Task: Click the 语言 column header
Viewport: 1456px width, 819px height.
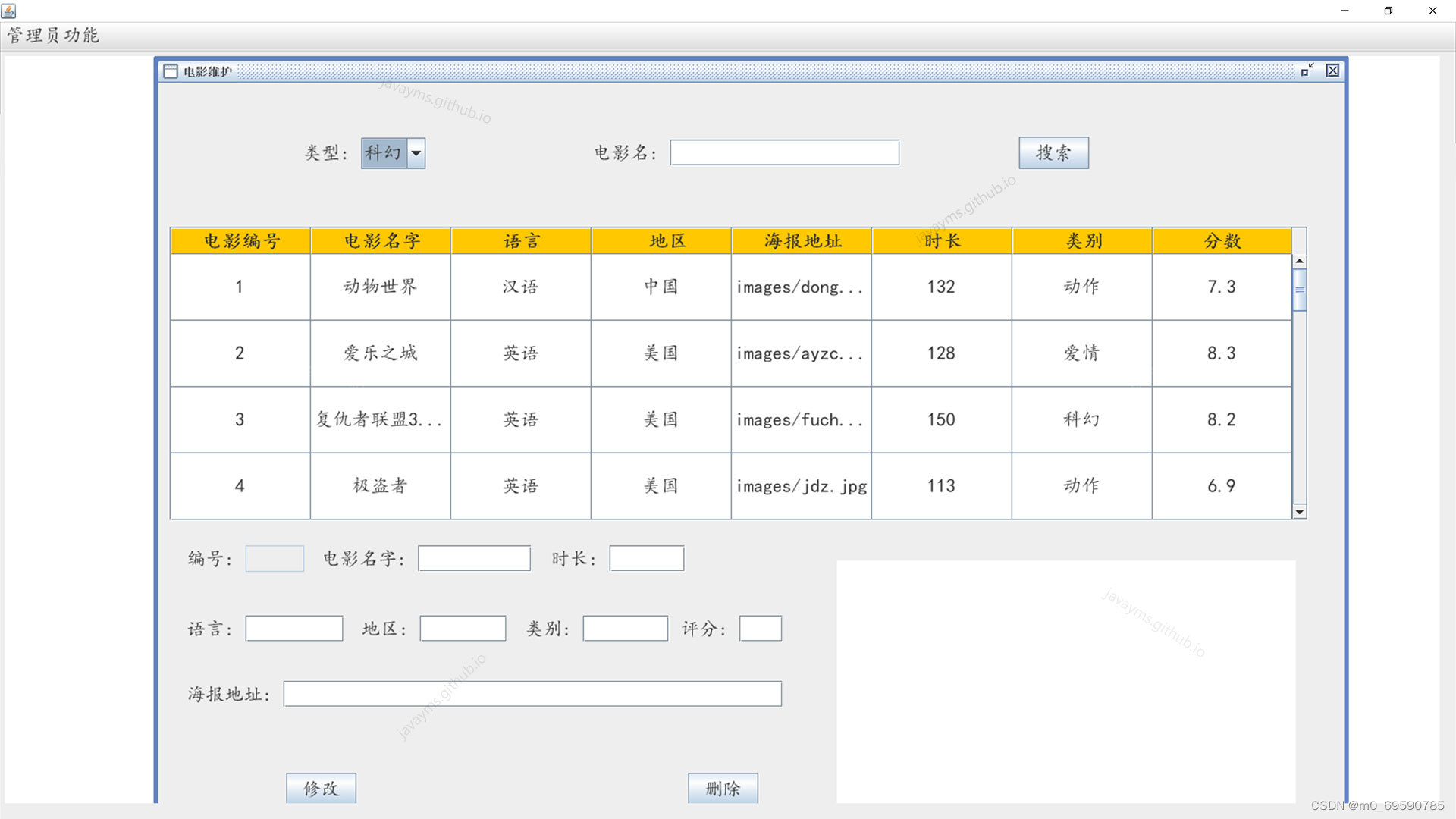Action: pos(521,241)
